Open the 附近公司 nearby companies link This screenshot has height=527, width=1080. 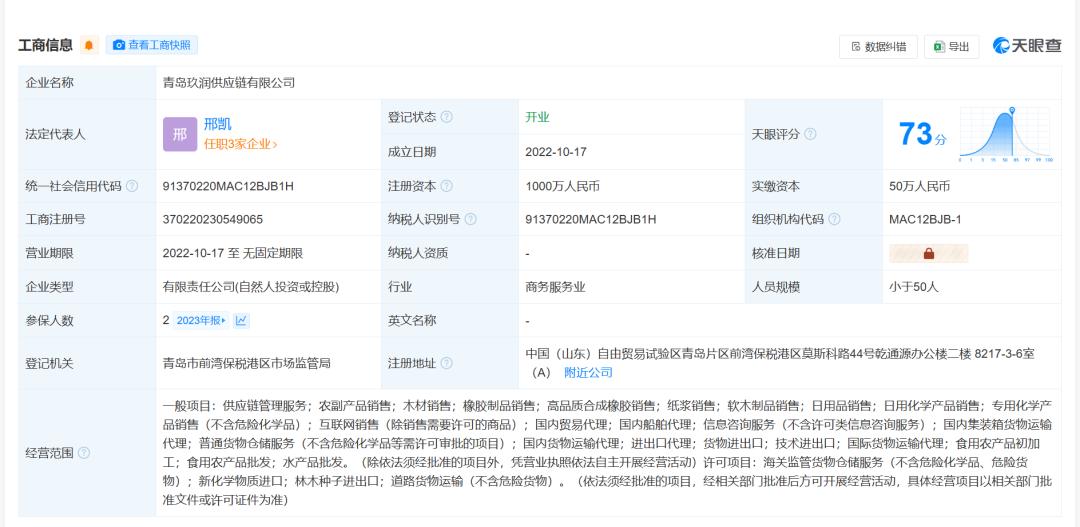(x=588, y=372)
